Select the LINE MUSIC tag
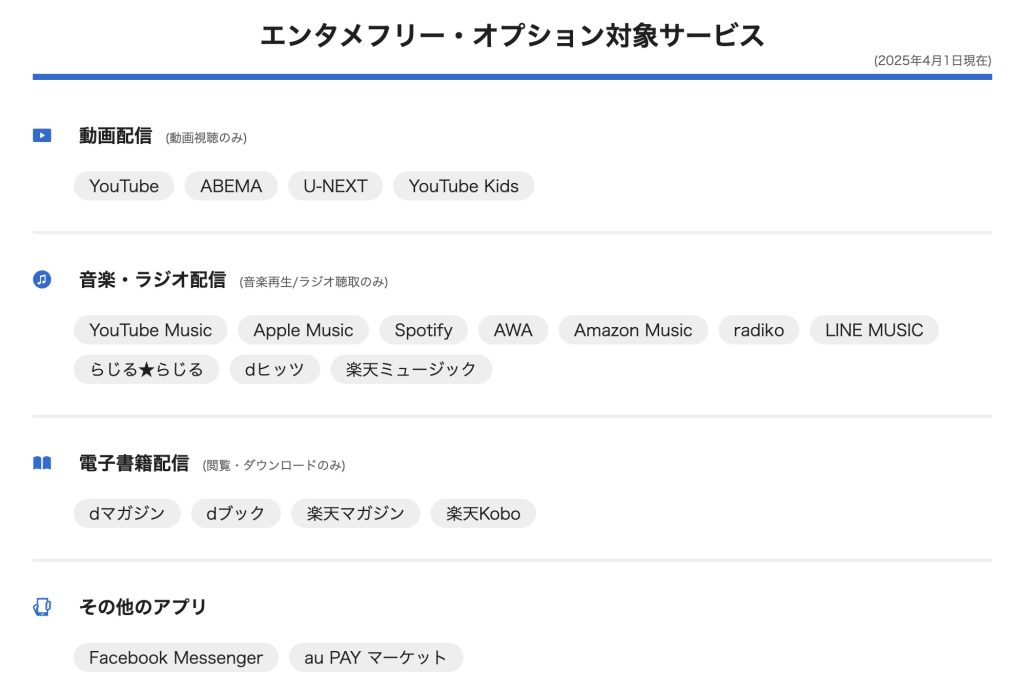The width and height of the screenshot is (1024, 693). coord(874,330)
